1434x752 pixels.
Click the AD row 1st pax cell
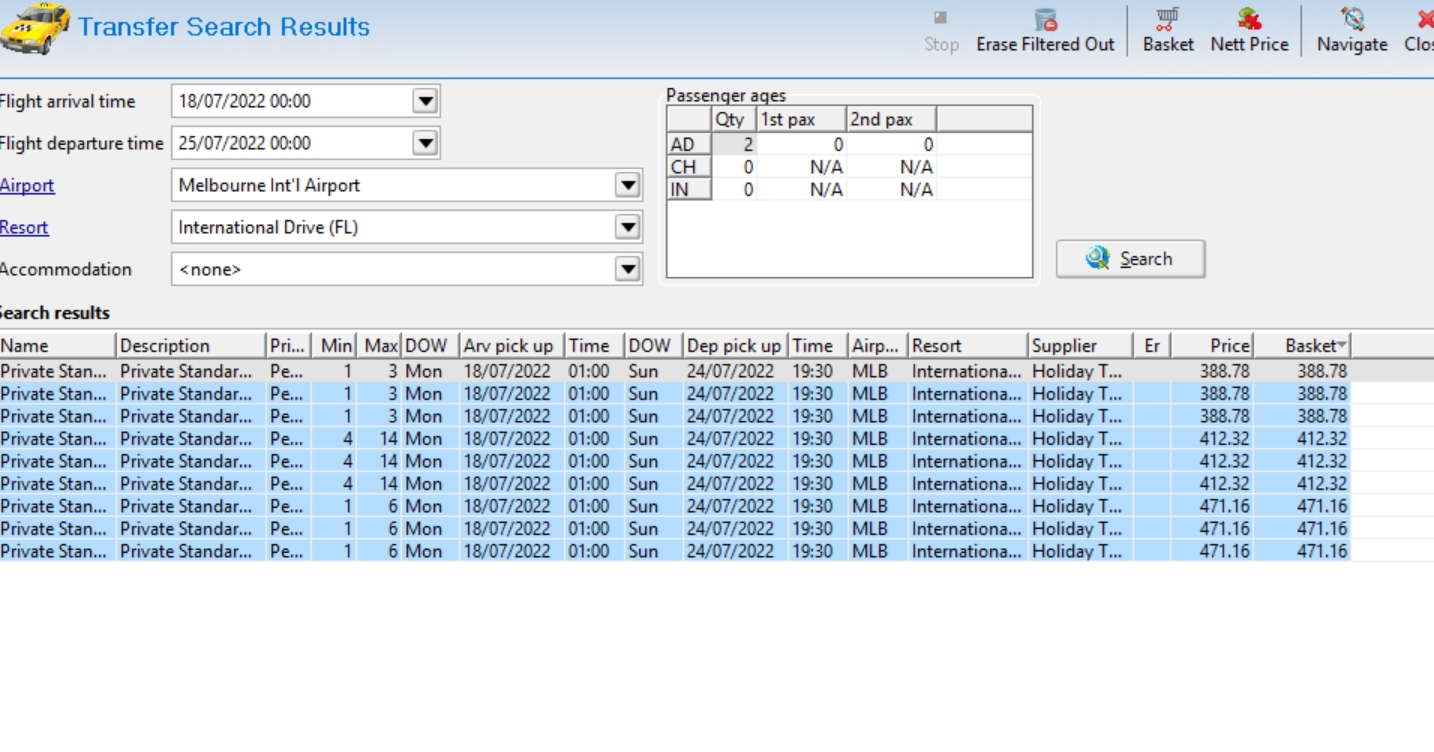point(801,144)
